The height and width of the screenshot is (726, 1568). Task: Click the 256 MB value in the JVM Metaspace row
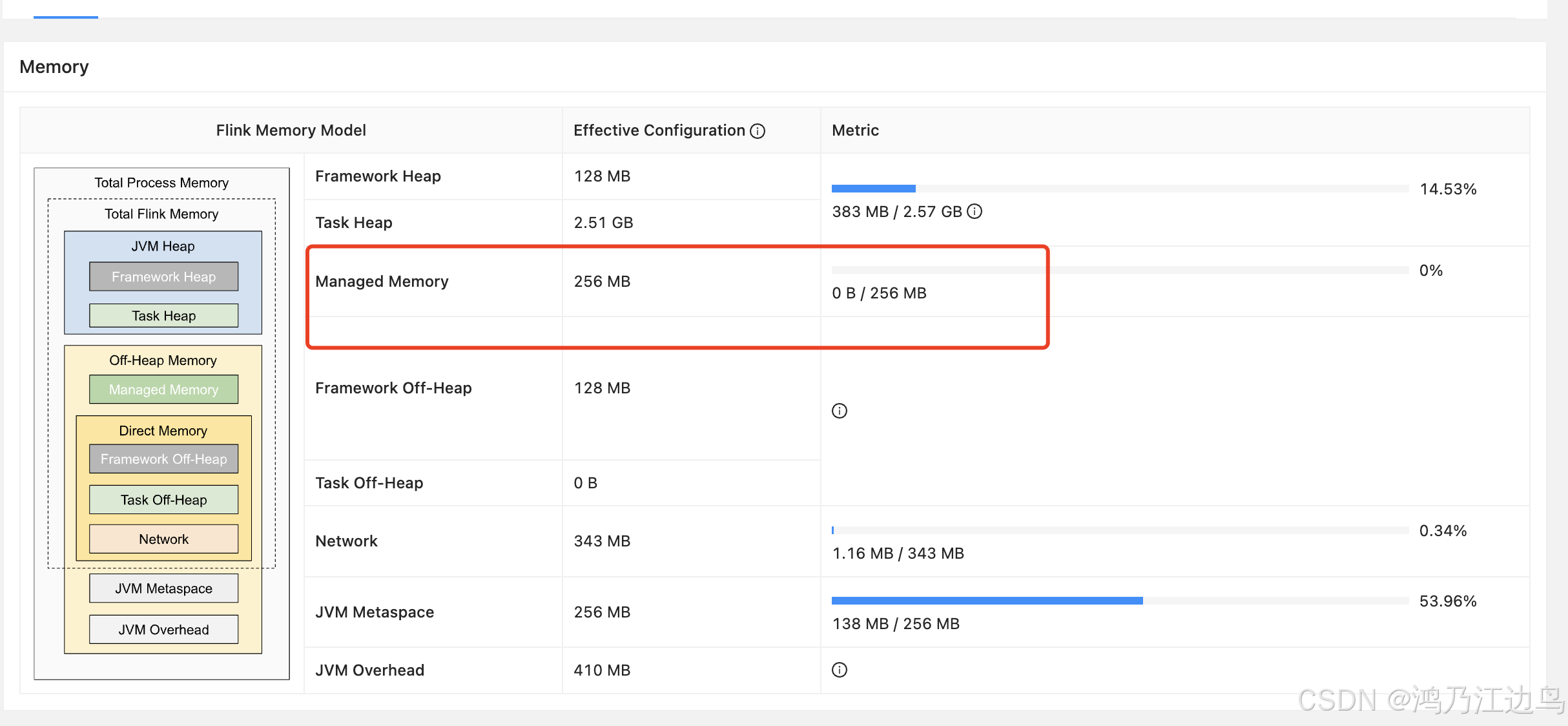(602, 612)
